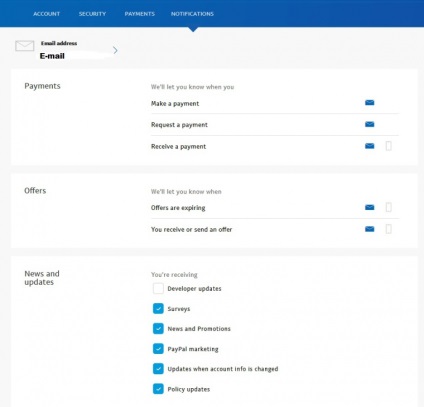This screenshot has width=424, height=407.
Task: Uncheck Updates when account info is changed
Action: click(x=158, y=369)
